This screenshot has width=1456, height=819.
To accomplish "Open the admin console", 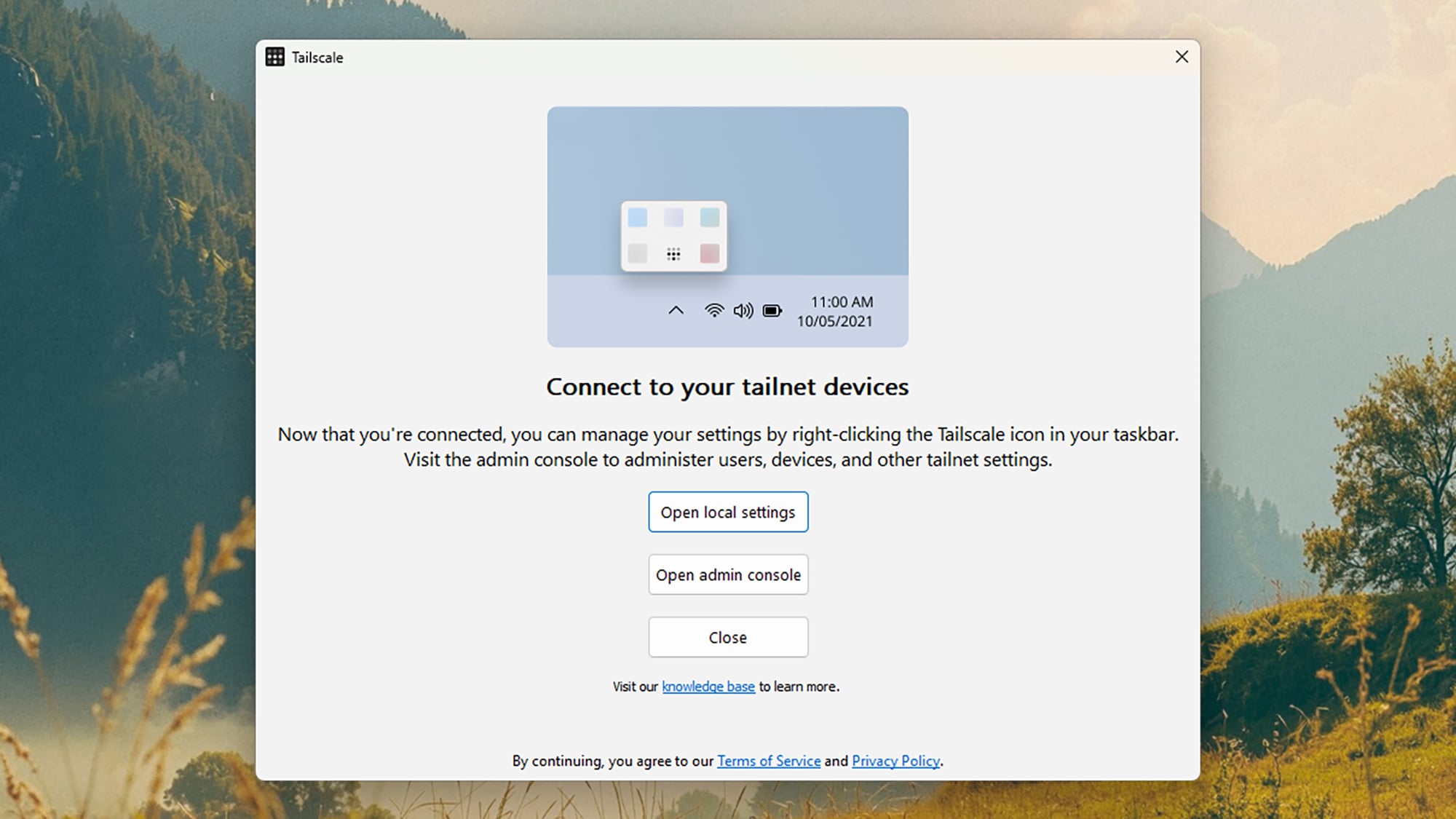I will 728,574.
